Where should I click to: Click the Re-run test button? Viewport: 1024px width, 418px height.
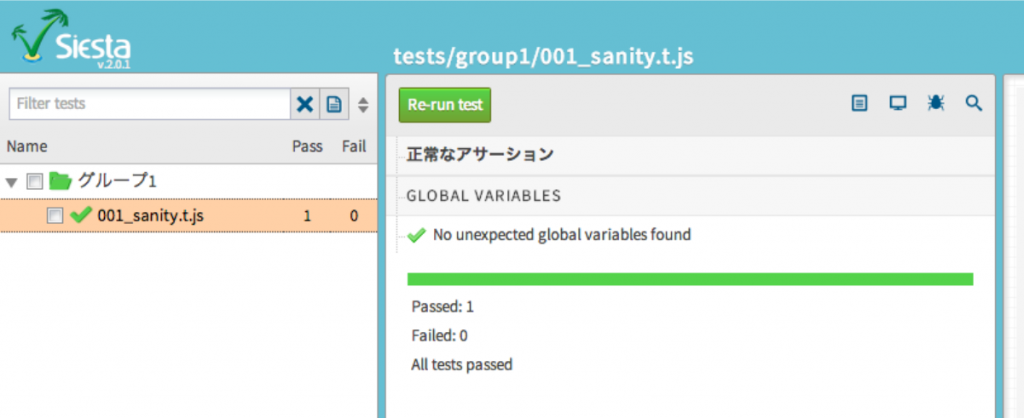click(445, 104)
